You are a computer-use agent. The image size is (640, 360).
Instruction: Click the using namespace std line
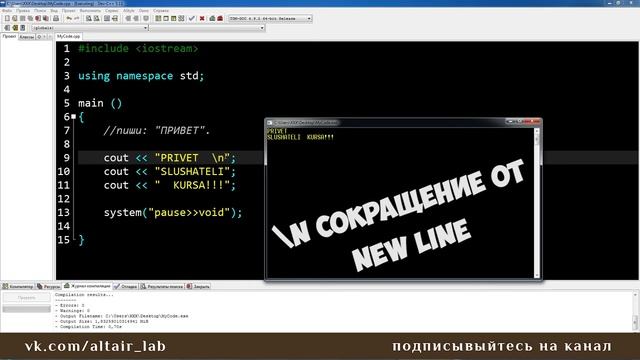click(141, 76)
